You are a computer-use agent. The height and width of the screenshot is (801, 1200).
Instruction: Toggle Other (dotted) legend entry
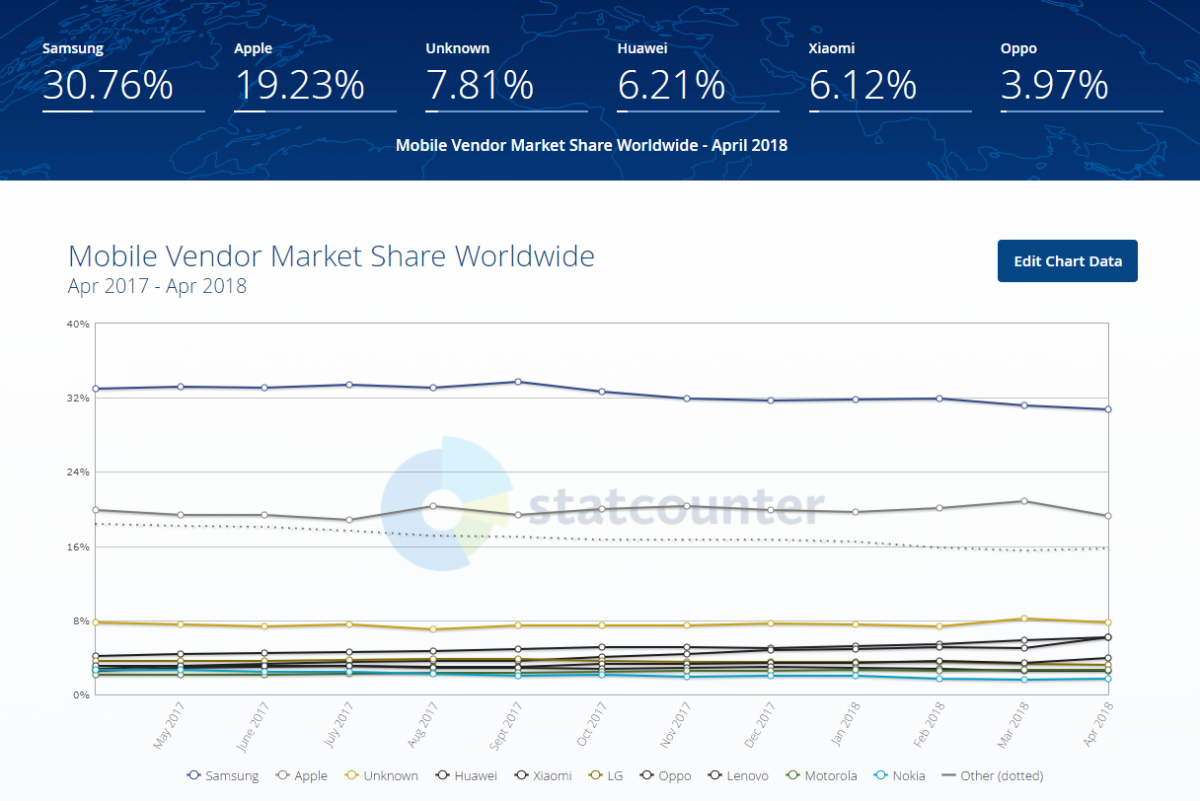tap(992, 775)
